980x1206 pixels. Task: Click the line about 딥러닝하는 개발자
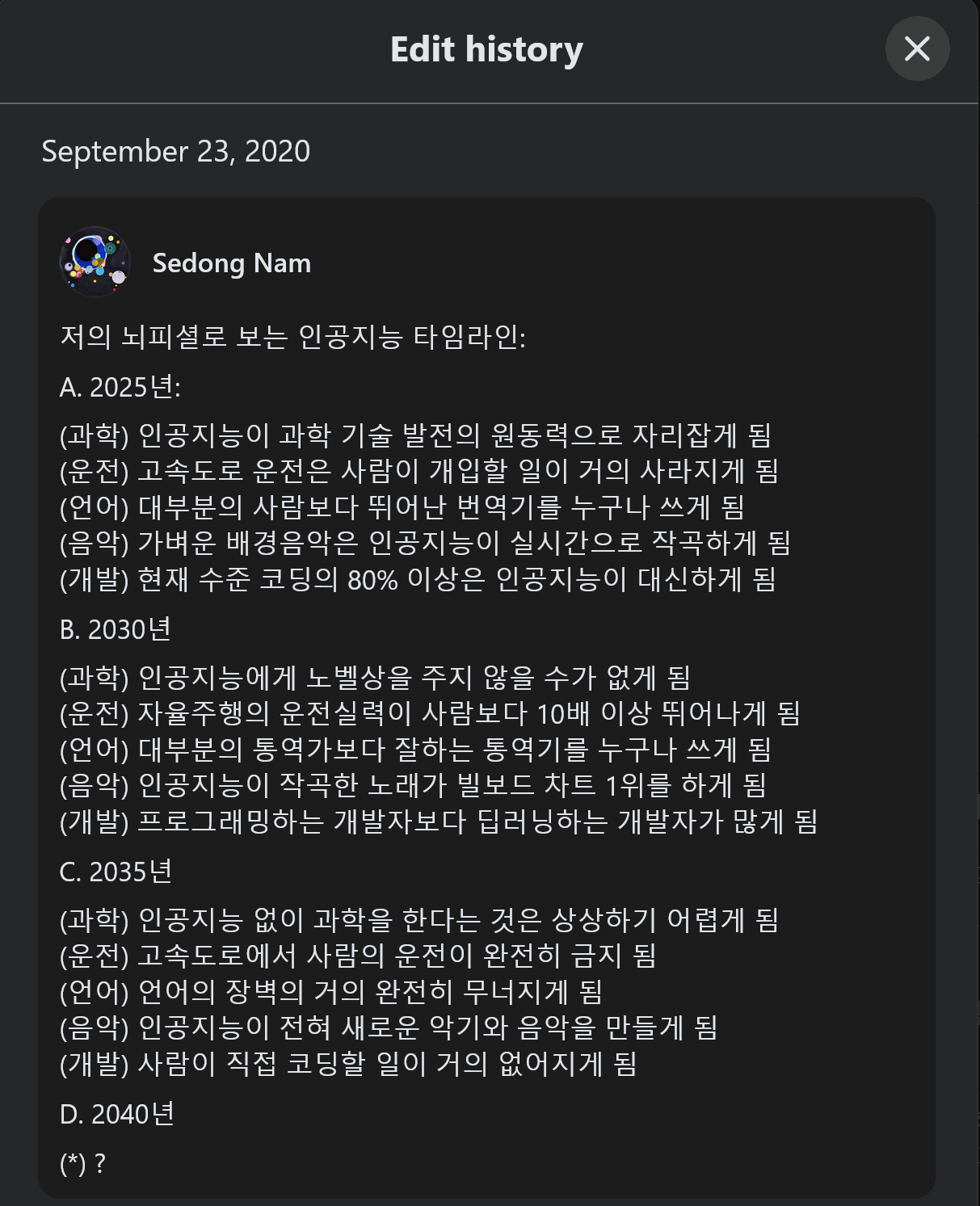pyautogui.click(x=438, y=822)
